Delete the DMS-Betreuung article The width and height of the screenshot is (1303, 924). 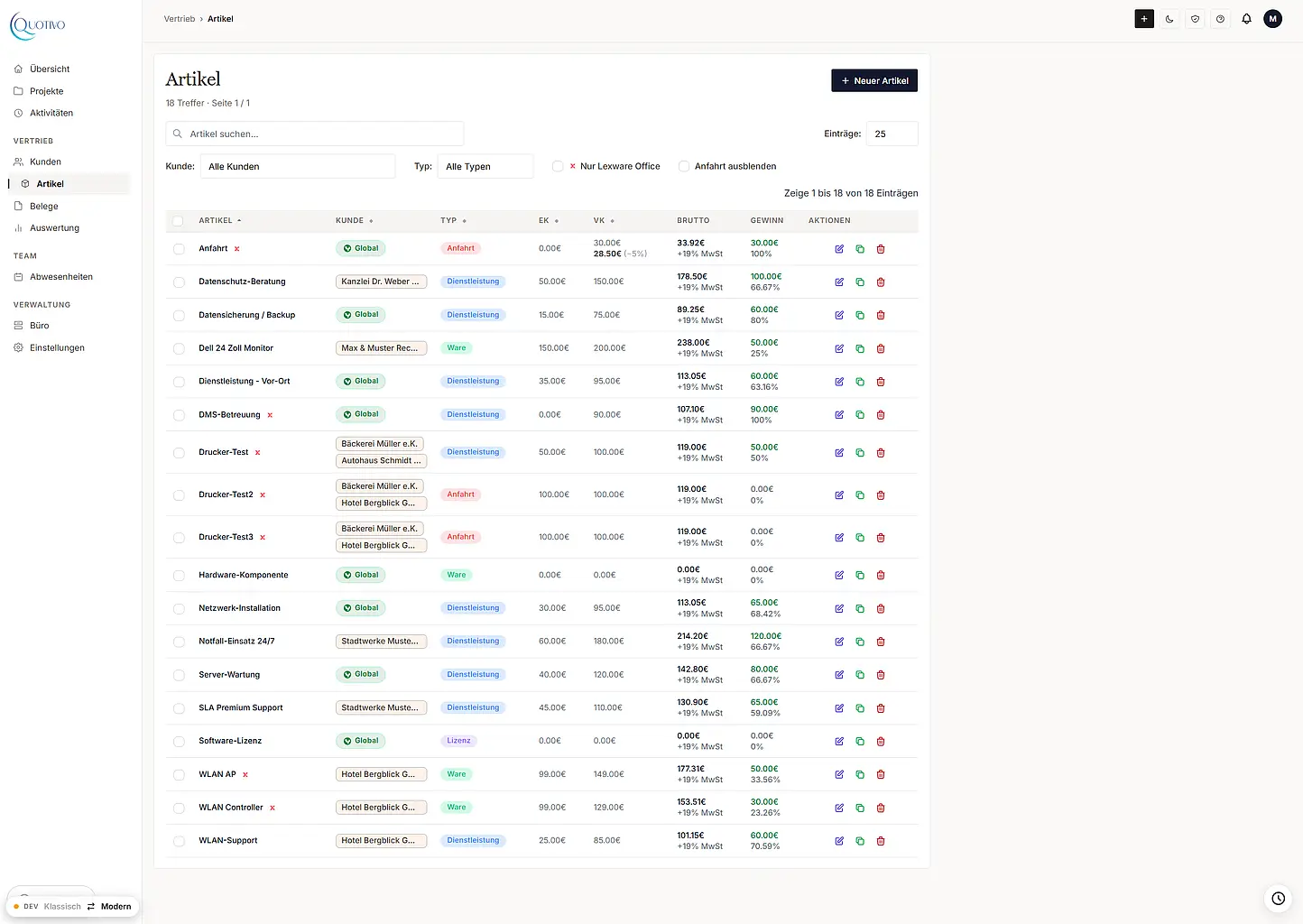881,415
